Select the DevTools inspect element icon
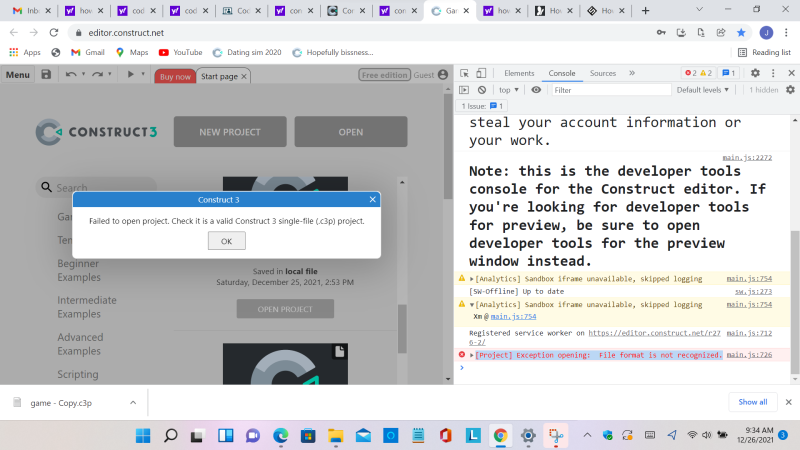Screen dimensions: 800x450 click(464, 73)
